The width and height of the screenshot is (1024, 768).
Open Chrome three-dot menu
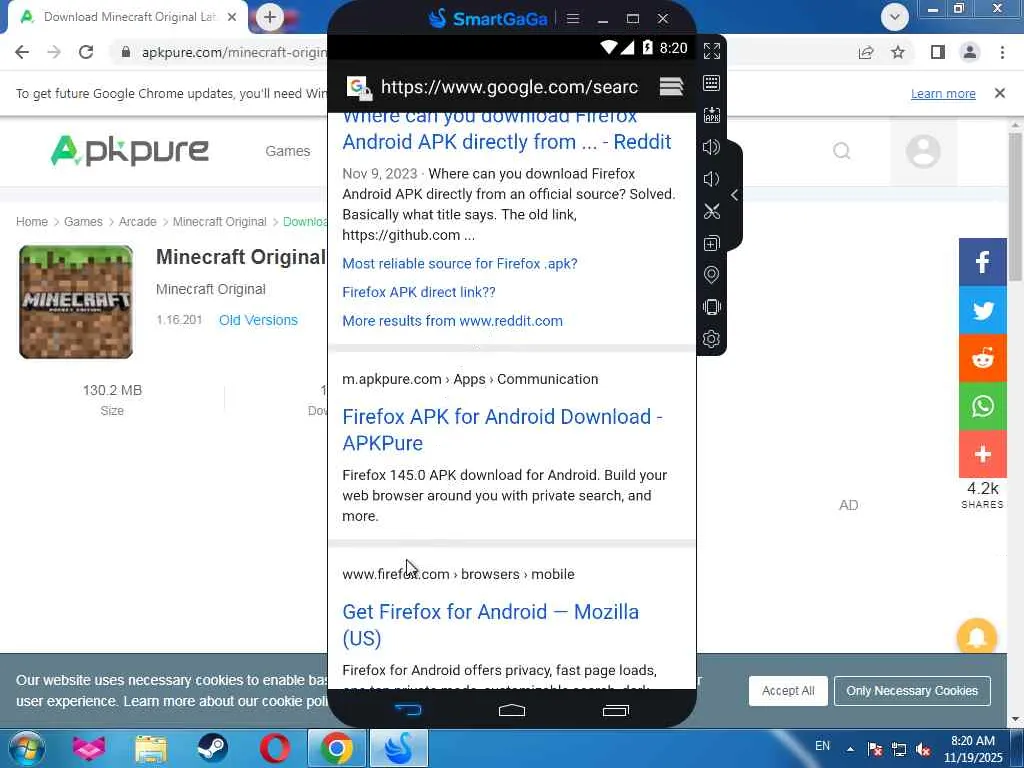click(x=1002, y=52)
